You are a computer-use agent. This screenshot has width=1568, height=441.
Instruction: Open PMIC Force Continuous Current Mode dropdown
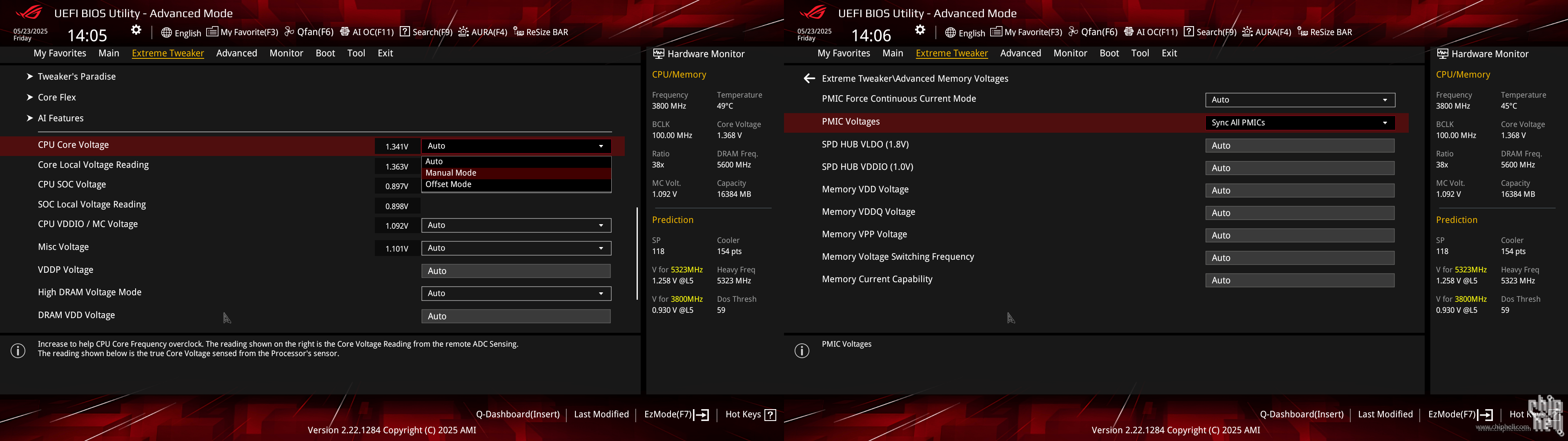coord(1300,100)
